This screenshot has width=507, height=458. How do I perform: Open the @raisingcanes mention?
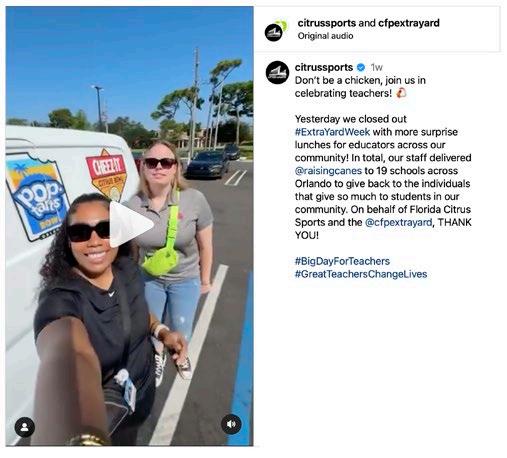pyautogui.click(x=328, y=171)
